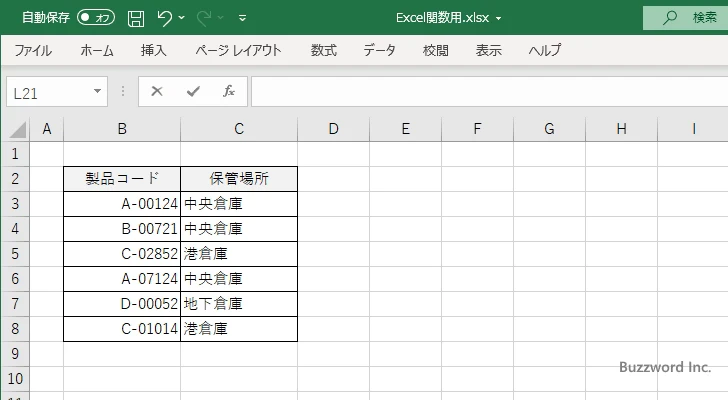Select the 製品コード header cell
The height and width of the screenshot is (400, 728).
pyautogui.click(x=122, y=179)
